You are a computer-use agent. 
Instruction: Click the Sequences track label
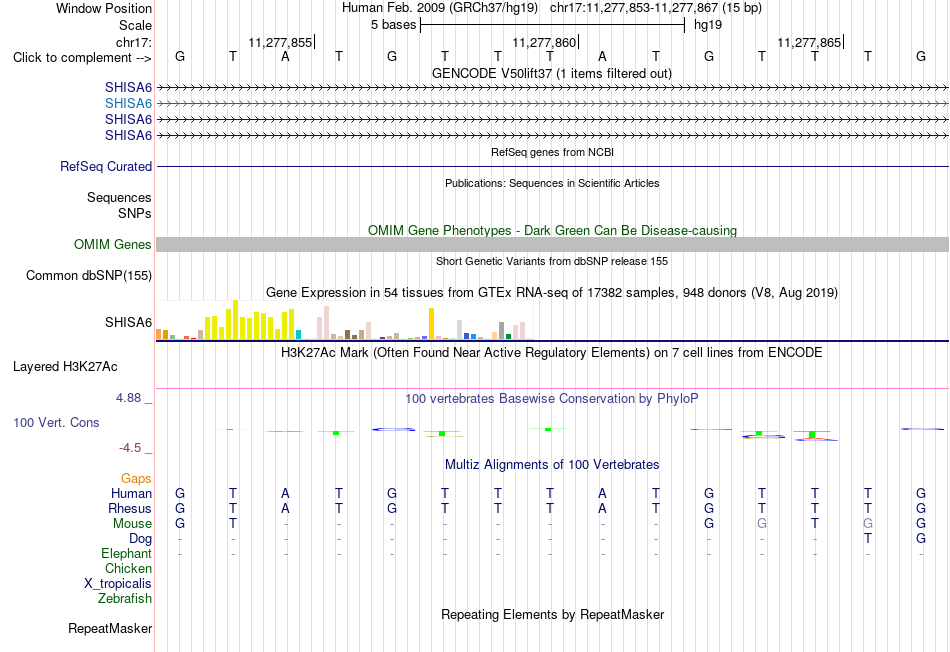119,198
